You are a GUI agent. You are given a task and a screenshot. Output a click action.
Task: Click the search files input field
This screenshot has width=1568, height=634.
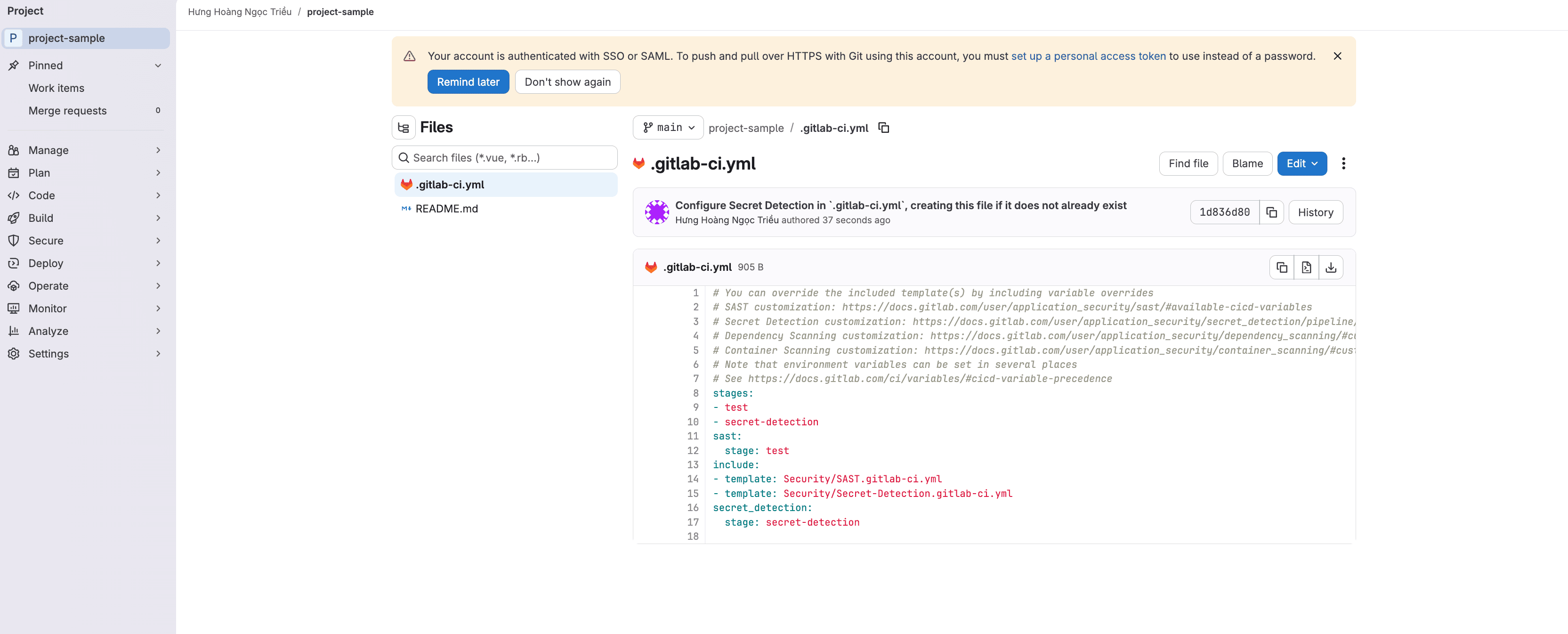504,157
